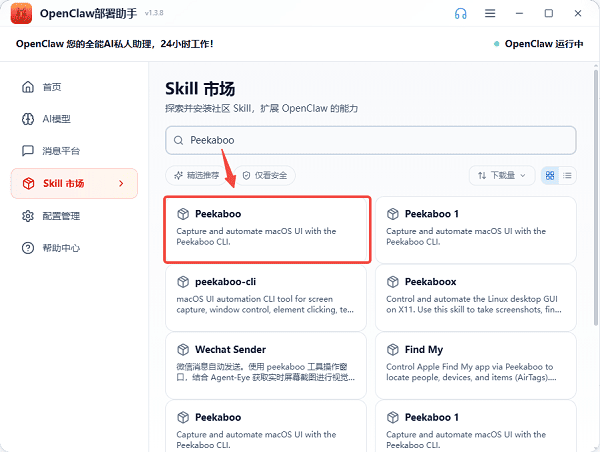Click the gear icon for 配置管理
Viewport: 600px width, 452px height.
(x=28, y=216)
